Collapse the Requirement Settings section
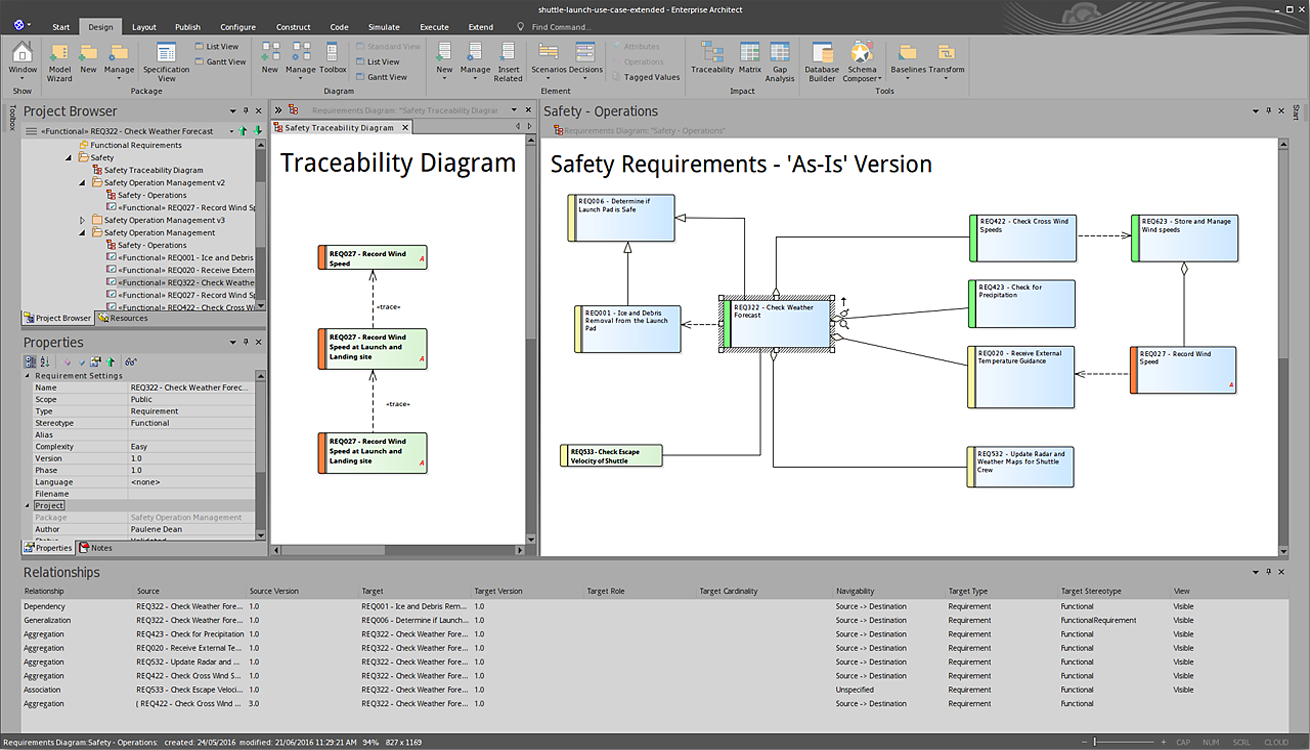 coord(27,376)
